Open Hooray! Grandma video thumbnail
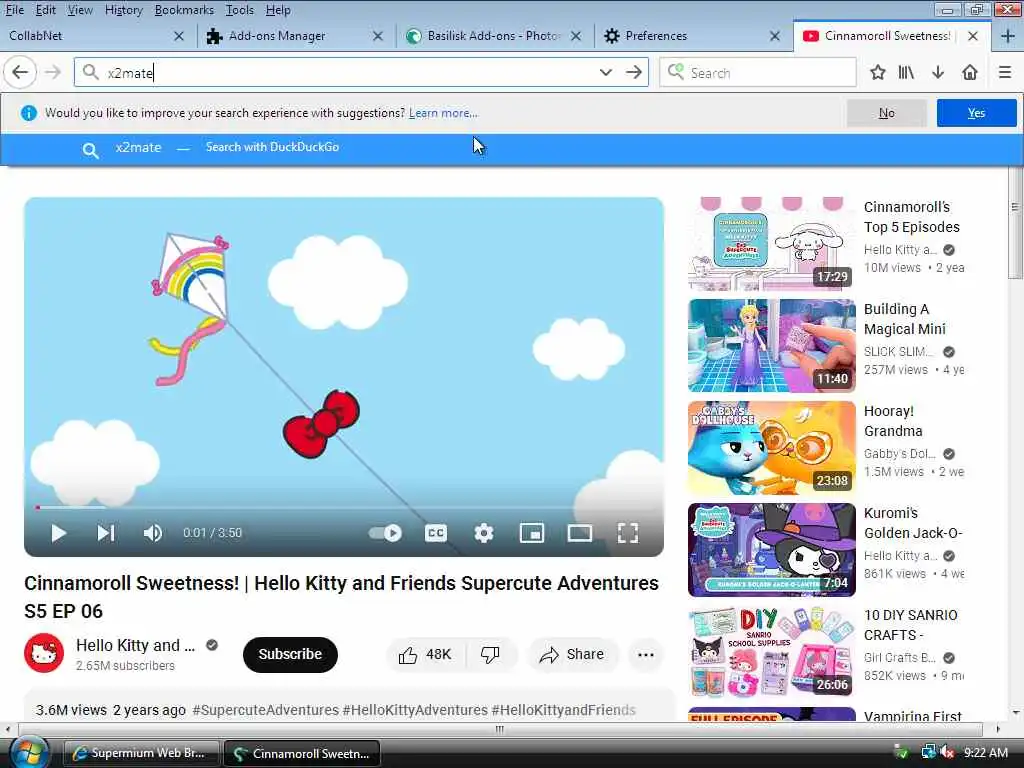1024x768 pixels. (771, 448)
